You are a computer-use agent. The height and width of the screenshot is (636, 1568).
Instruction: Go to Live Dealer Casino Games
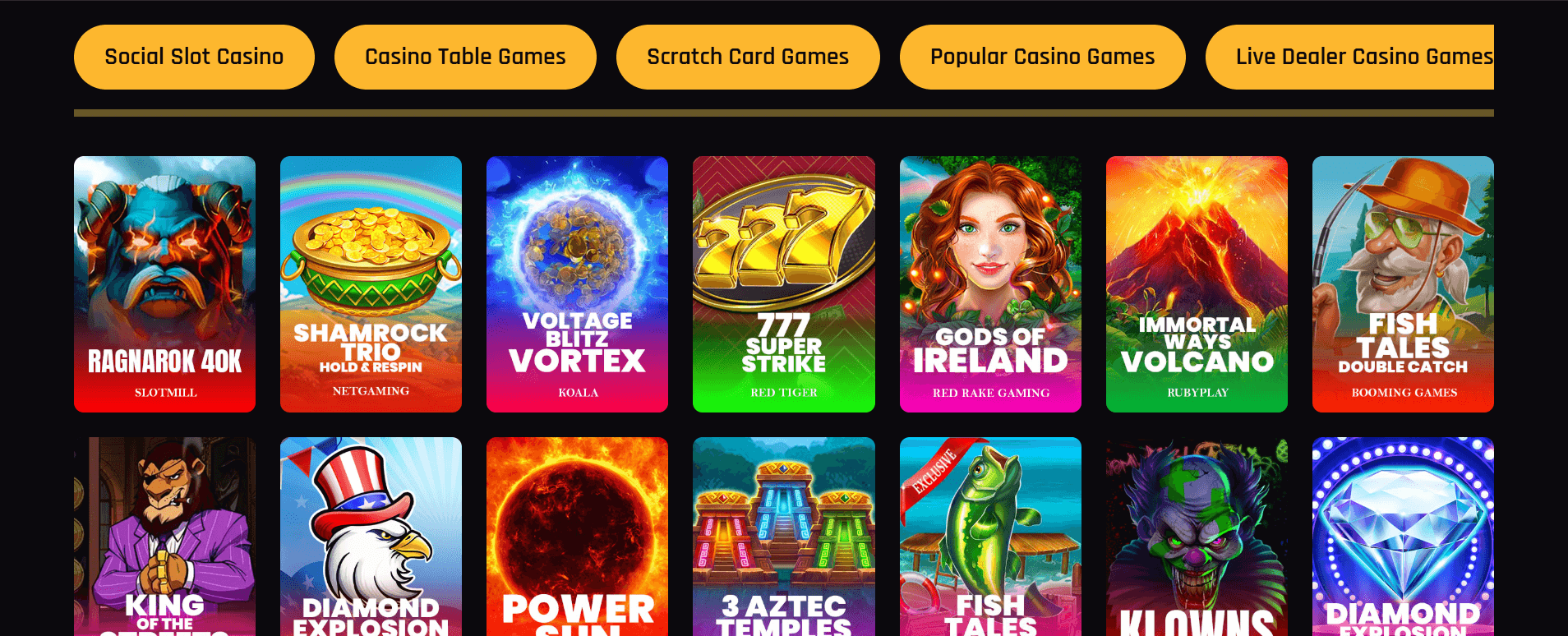tap(1349, 57)
